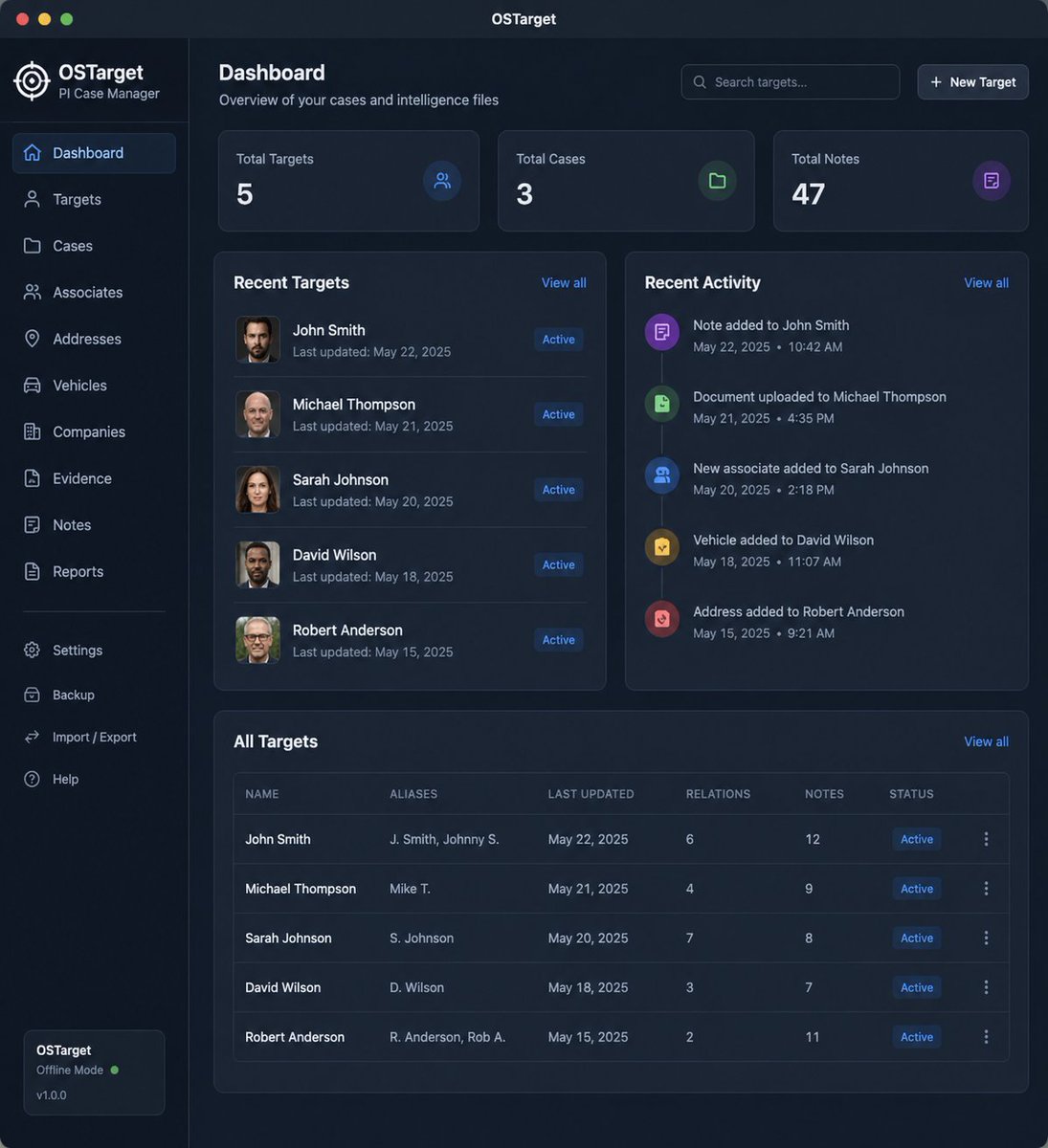Click the v1.0.0 version label
The height and width of the screenshot is (1148, 1048).
pyautogui.click(x=52, y=1095)
